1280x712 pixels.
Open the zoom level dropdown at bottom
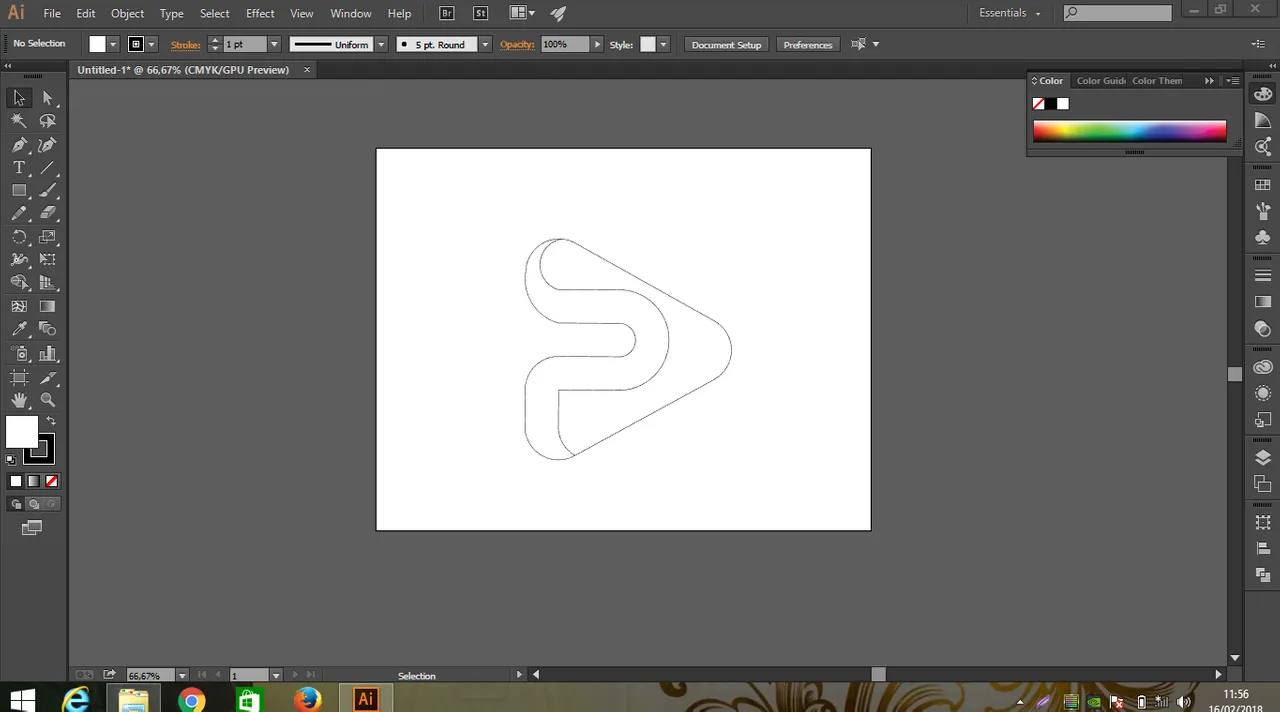(x=181, y=676)
